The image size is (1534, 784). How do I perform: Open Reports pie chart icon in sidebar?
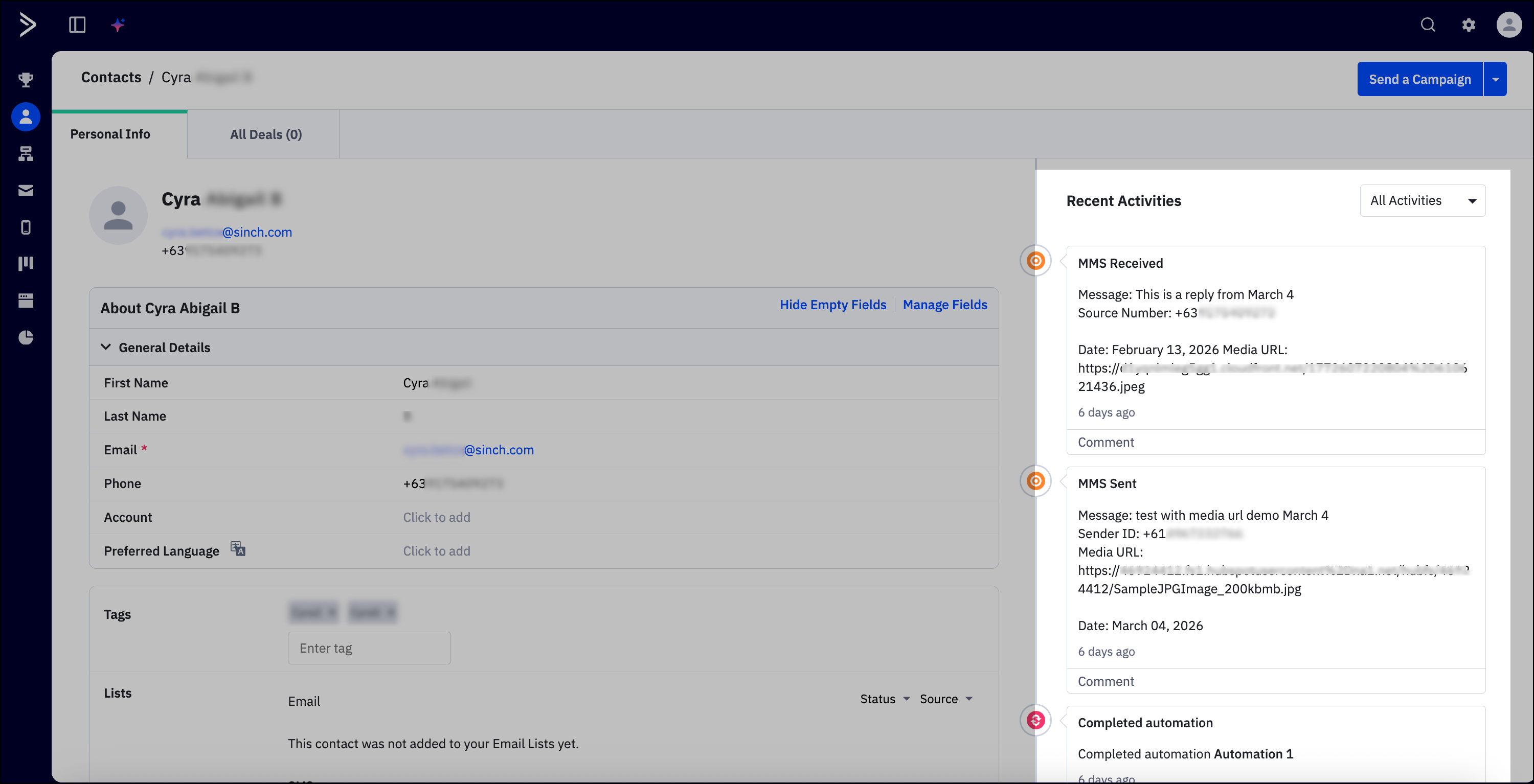point(26,337)
